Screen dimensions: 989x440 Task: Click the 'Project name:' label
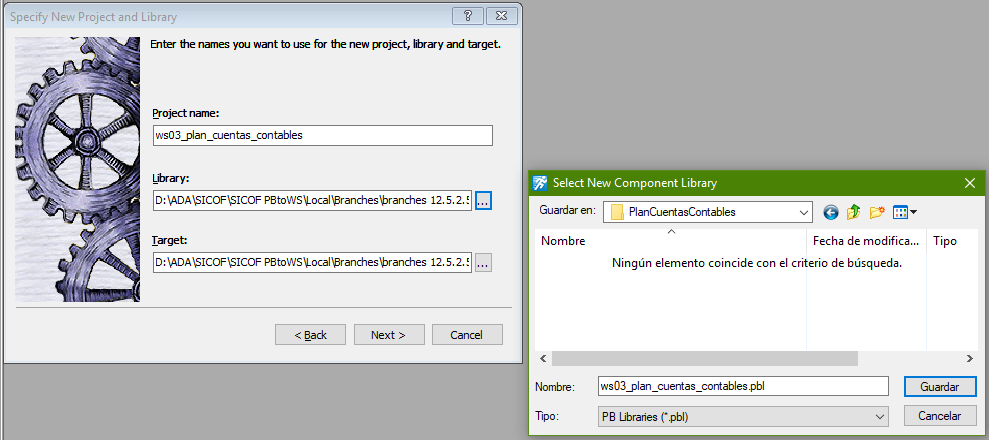point(185,113)
